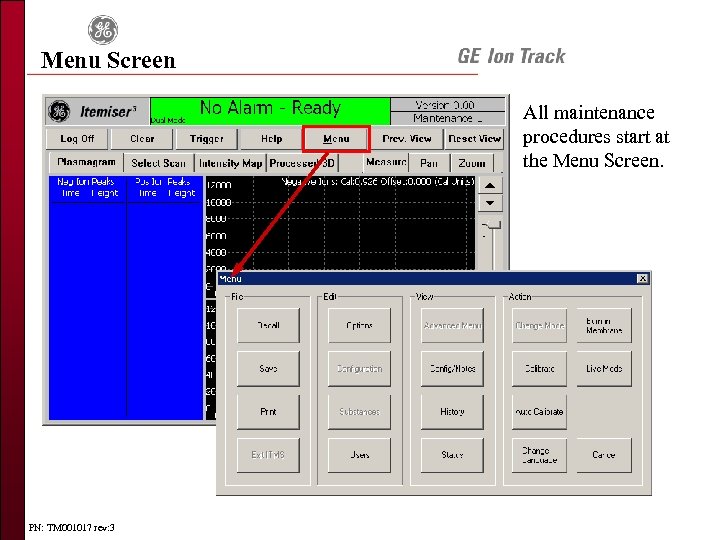Select the Zoom tool
Screen dimensions: 720x540
(x=472, y=163)
